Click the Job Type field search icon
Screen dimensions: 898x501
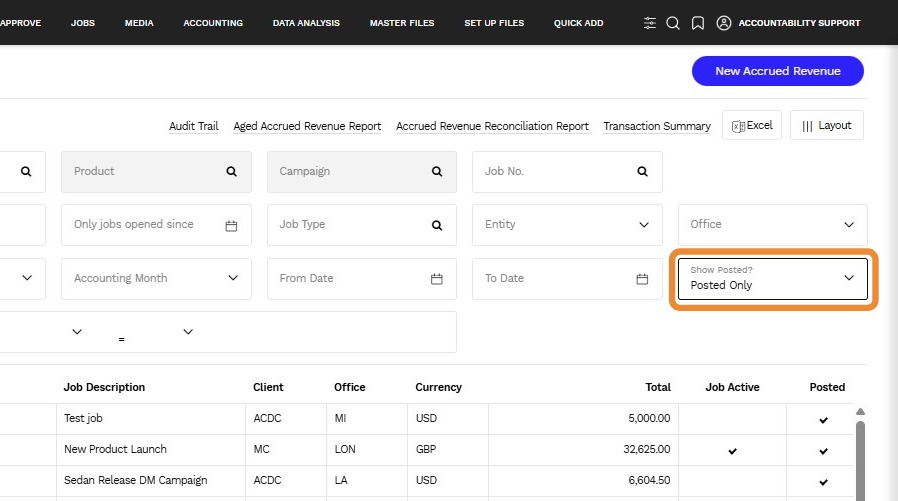(437, 225)
